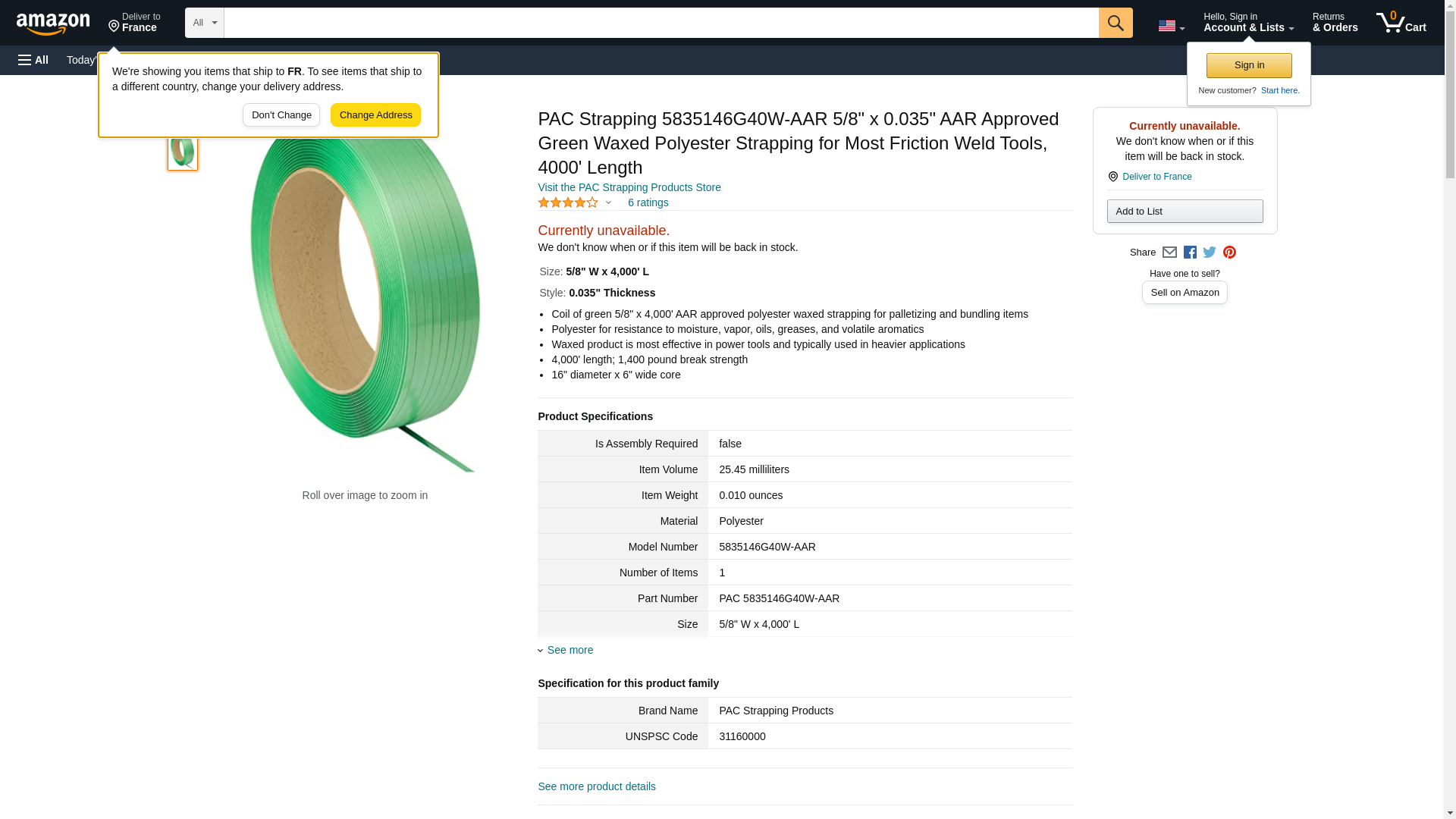Open the All search category dropdown
1456x819 pixels.
click(204, 23)
